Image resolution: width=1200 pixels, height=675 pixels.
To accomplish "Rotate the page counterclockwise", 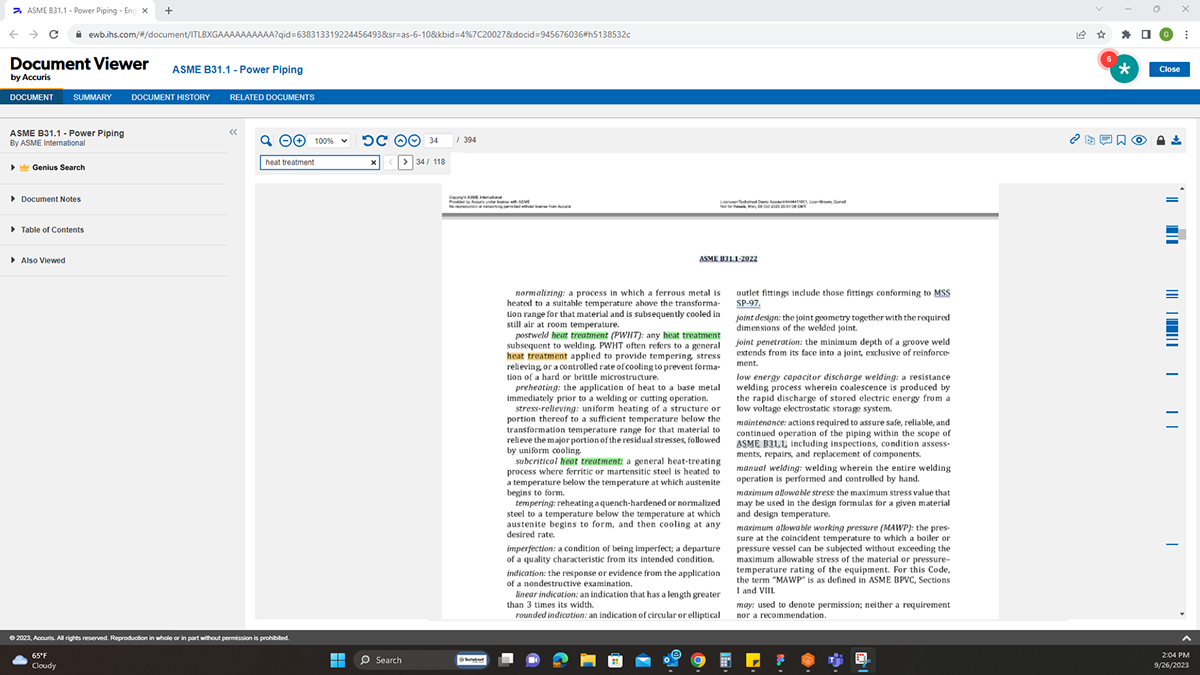I will pyautogui.click(x=367, y=140).
